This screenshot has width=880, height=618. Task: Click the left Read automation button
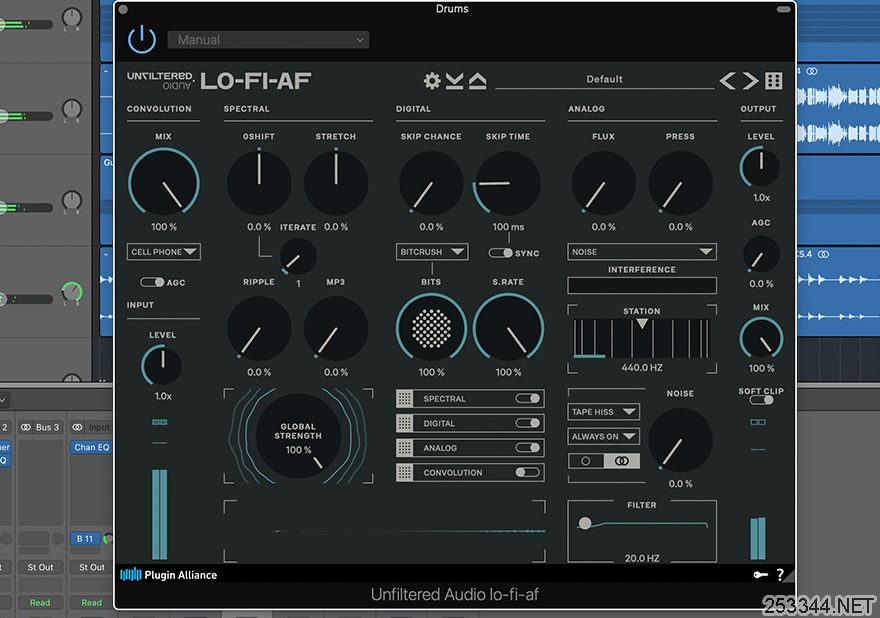click(x=40, y=602)
